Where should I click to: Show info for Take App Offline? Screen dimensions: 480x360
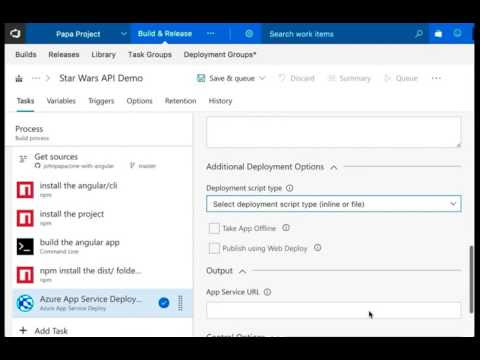point(286,228)
